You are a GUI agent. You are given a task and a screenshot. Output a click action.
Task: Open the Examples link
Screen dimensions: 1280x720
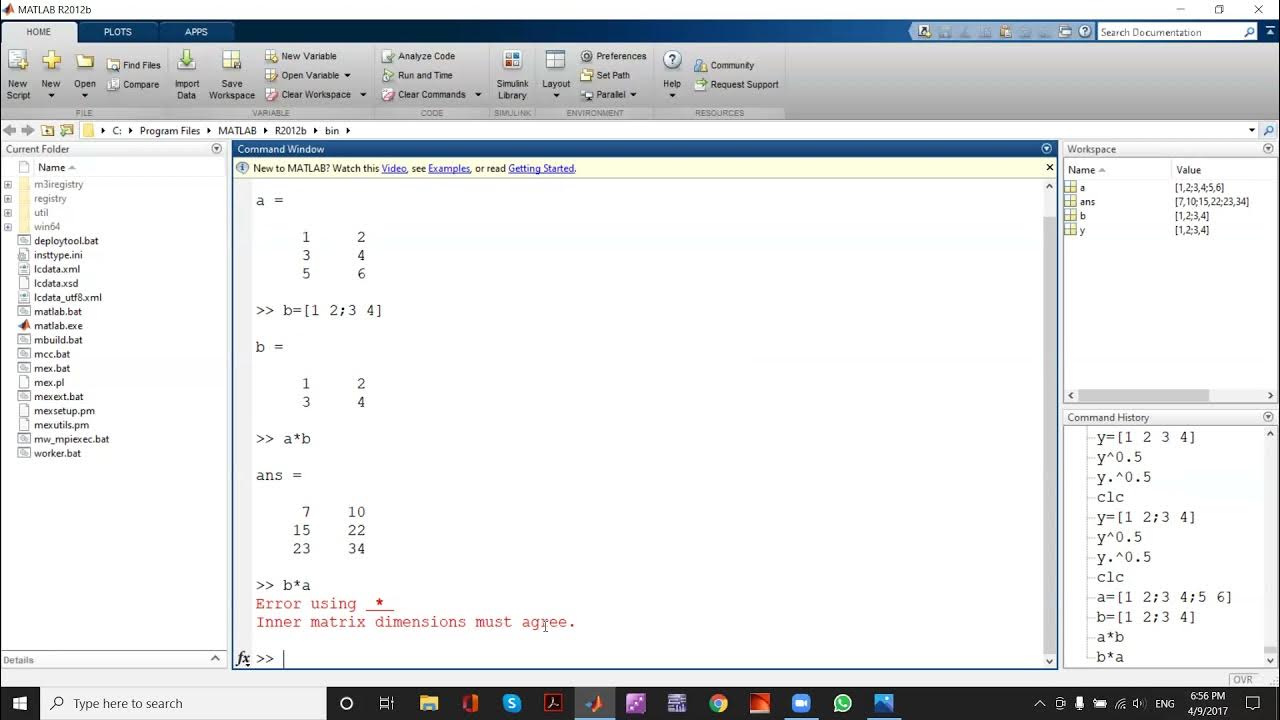[449, 169]
